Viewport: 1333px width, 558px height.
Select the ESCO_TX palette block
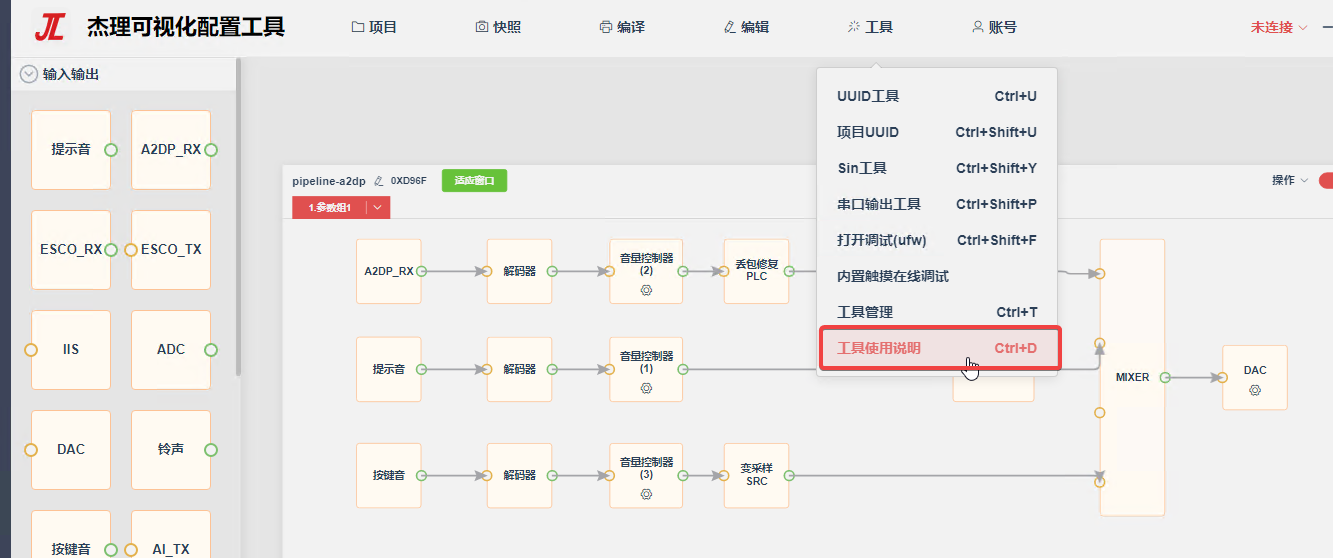tap(171, 250)
